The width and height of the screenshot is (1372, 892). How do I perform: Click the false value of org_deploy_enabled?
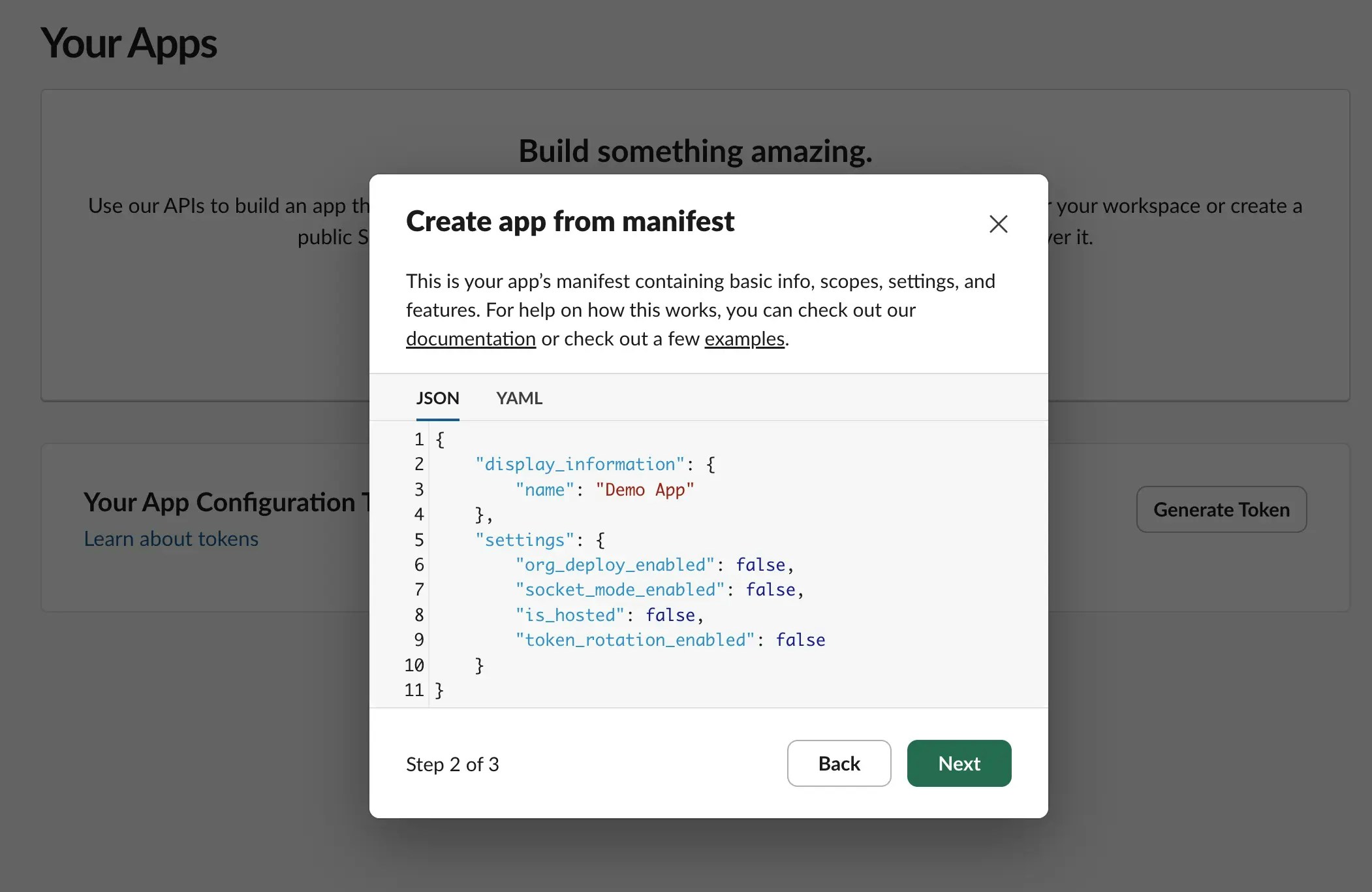[x=760, y=565]
